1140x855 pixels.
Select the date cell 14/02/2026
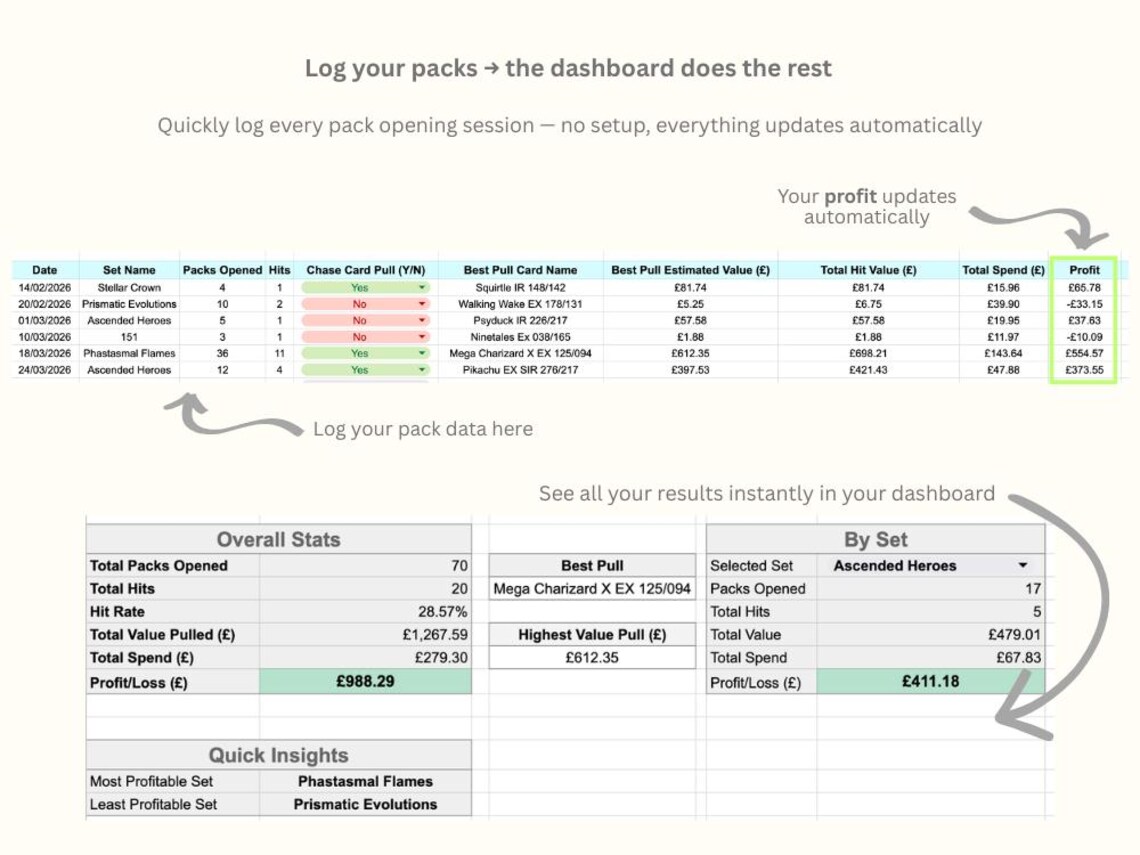click(44, 288)
